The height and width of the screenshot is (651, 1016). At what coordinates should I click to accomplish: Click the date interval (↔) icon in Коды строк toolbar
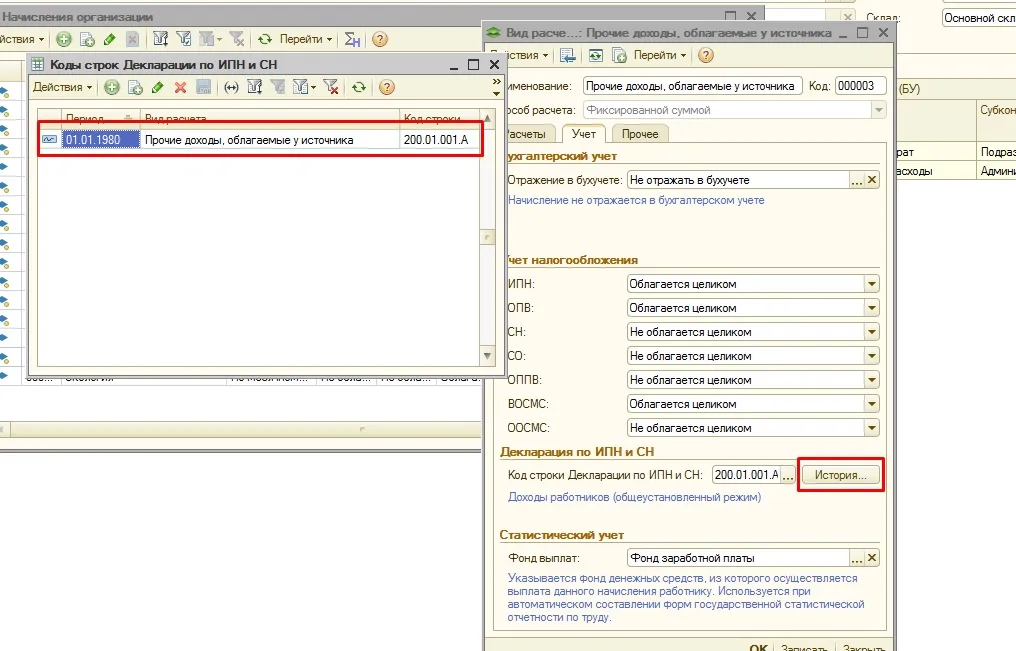point(231,87)
